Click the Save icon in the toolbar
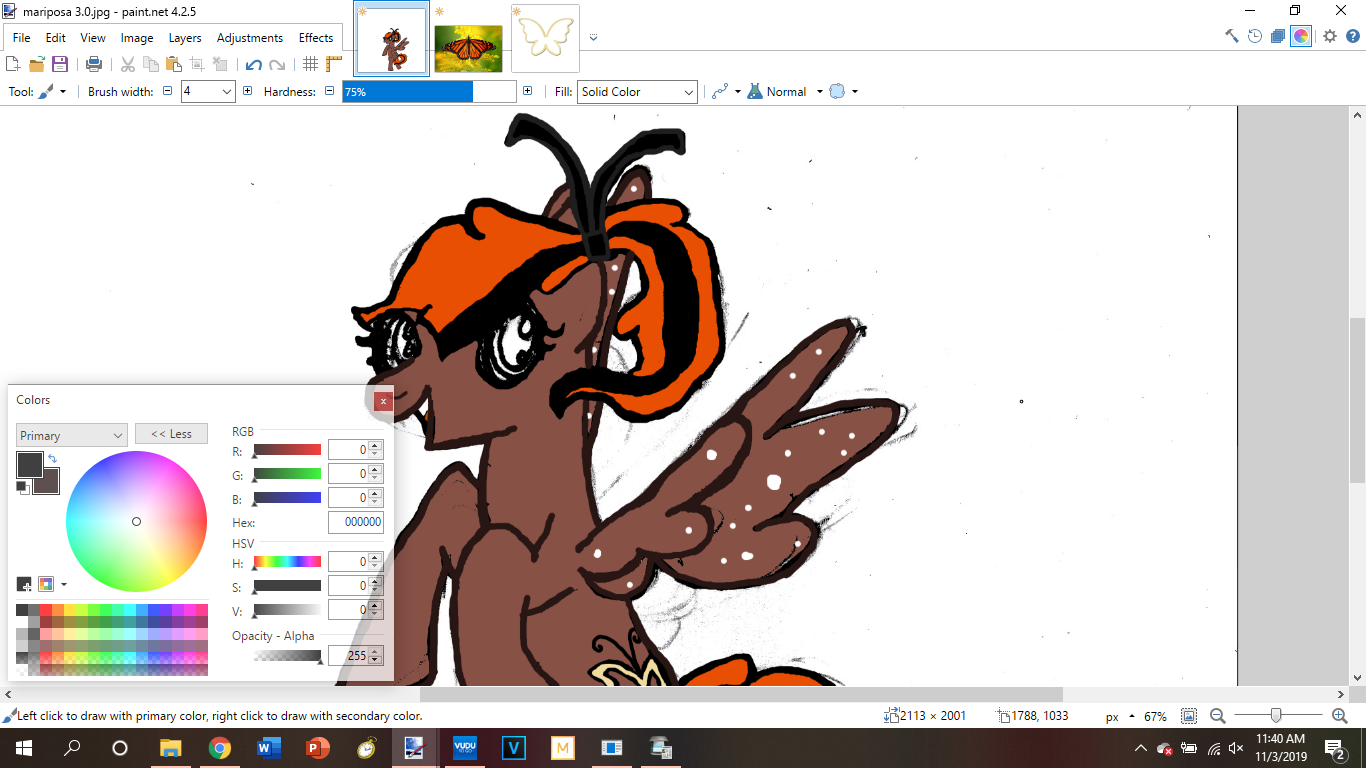 pyautogui.click(x=60, y=64)
